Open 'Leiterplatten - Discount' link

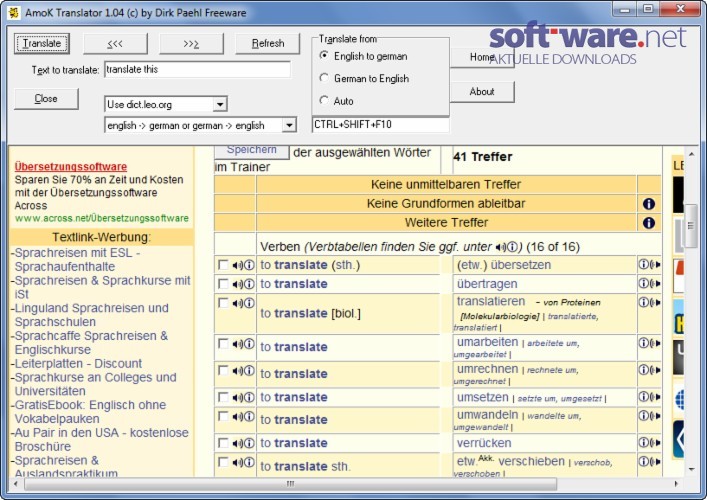click(x=78, y=363)
